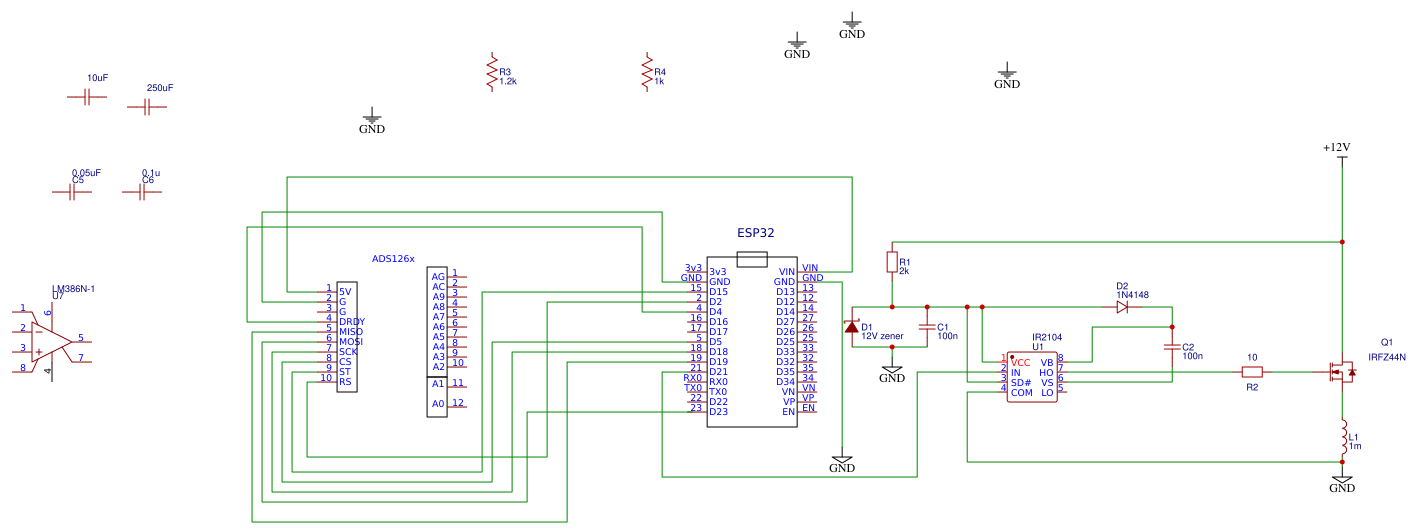Select the LM386N-1 part name text
Viewport: 1417px width, 532px height.
(73, 289)
